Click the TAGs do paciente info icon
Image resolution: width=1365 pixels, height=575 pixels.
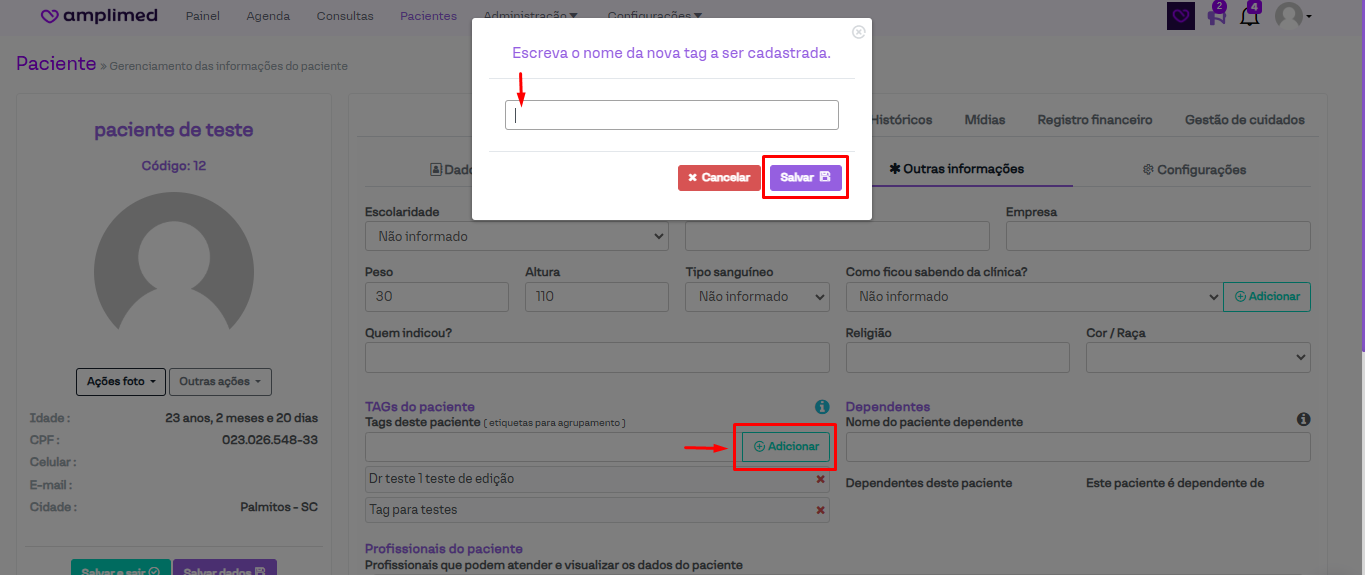822,407
